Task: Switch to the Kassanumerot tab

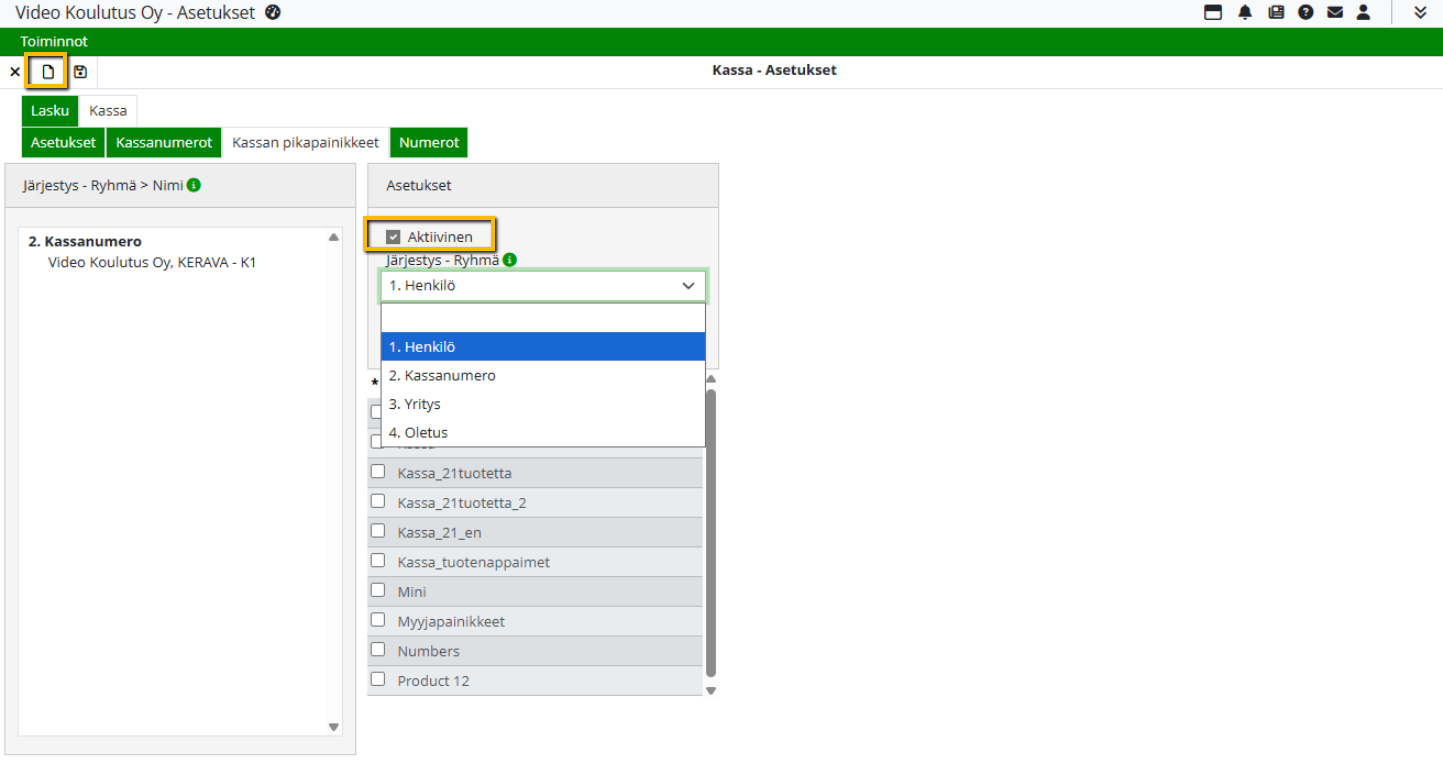Action: (164, 143)
